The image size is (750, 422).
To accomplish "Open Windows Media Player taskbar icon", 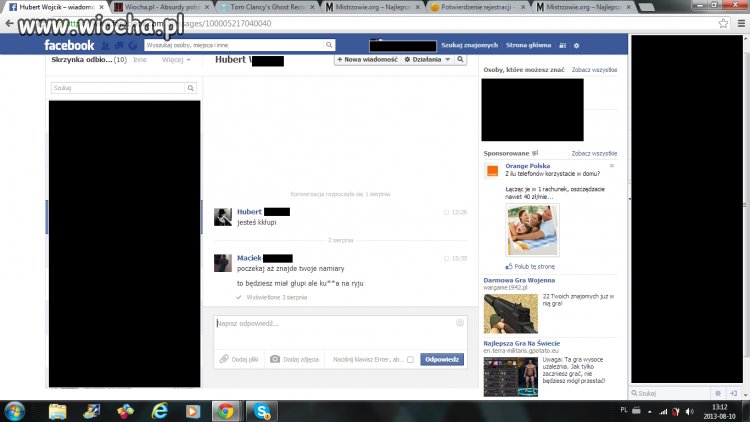I will click(x=193, y=411).
